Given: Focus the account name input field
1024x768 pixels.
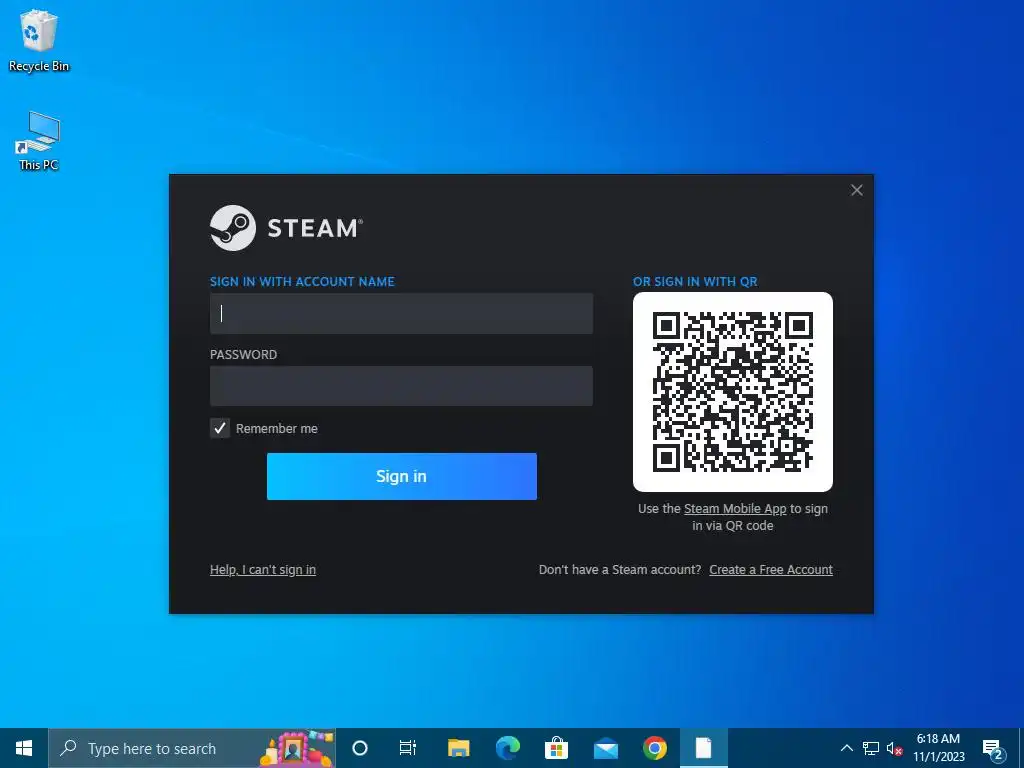Looking at the screenshot, I should click(402, 313).
